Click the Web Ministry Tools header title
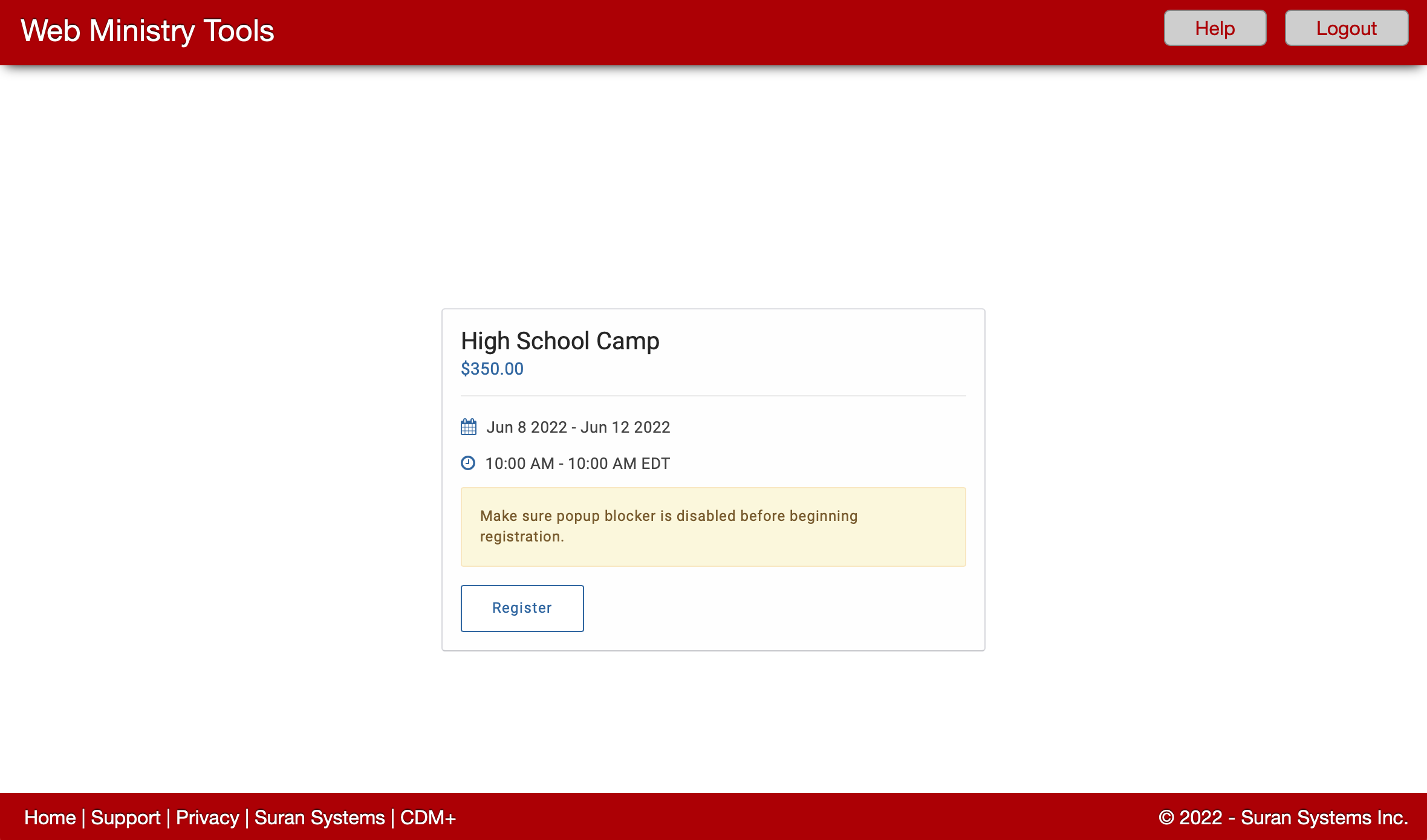 click(x=148, y=31)
